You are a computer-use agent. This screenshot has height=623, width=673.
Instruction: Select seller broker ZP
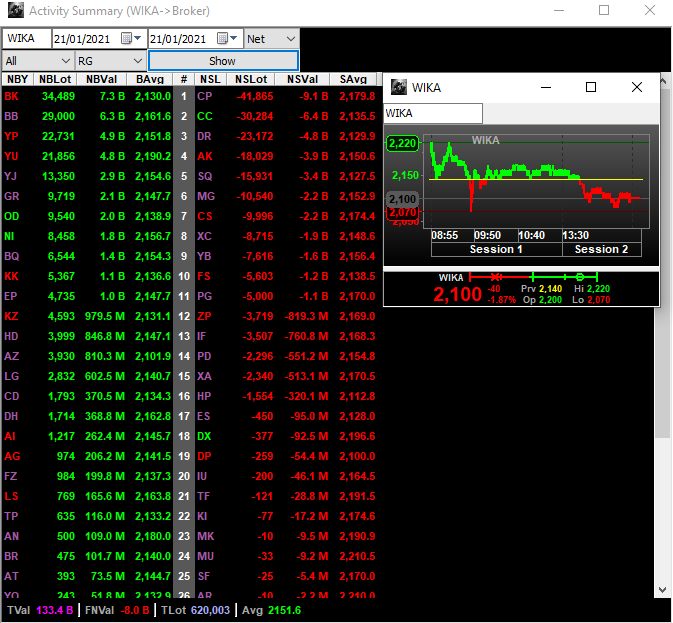[204, 316]
